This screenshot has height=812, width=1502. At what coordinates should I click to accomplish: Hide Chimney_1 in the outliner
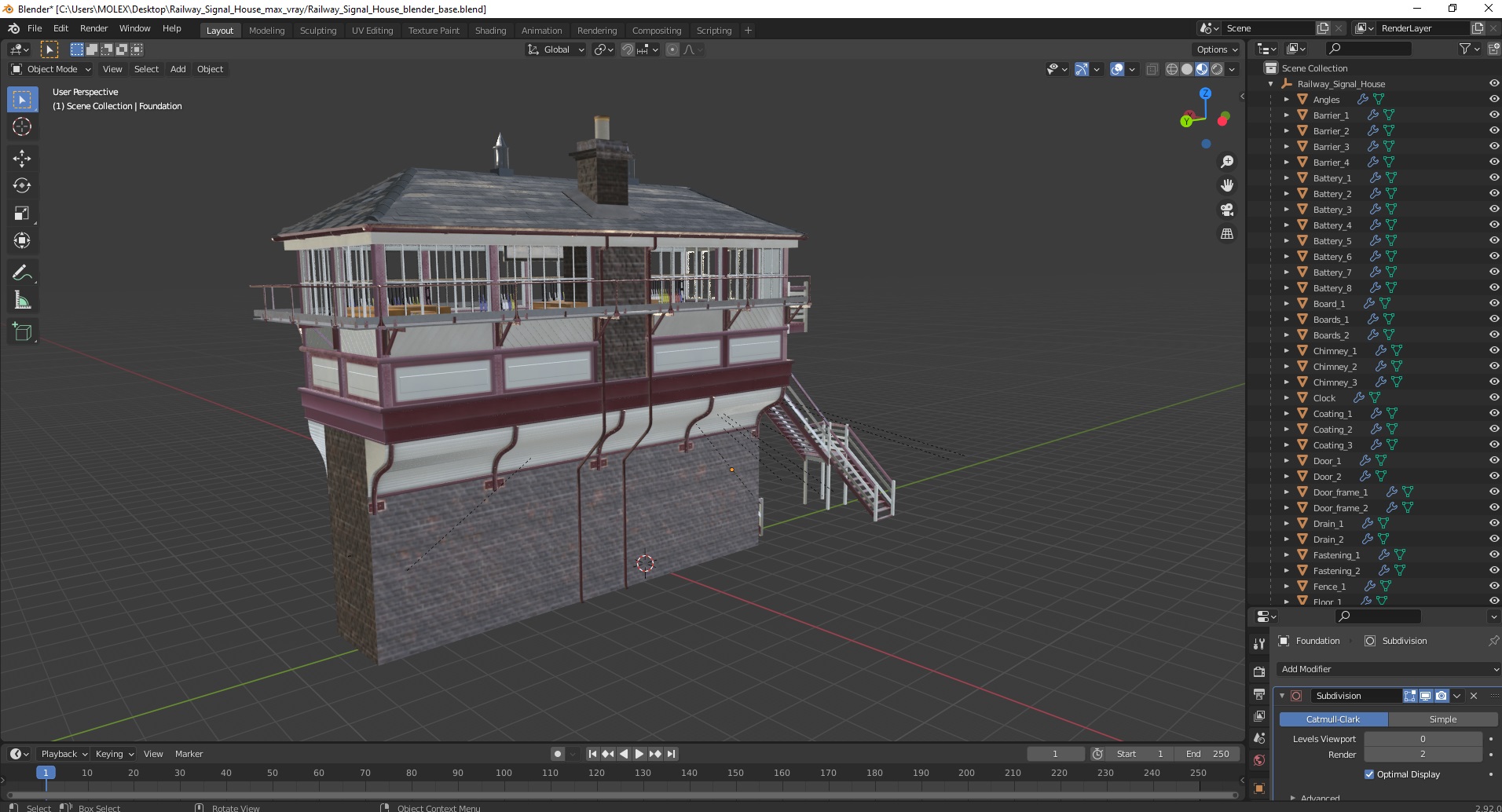tap(1493, 351)
